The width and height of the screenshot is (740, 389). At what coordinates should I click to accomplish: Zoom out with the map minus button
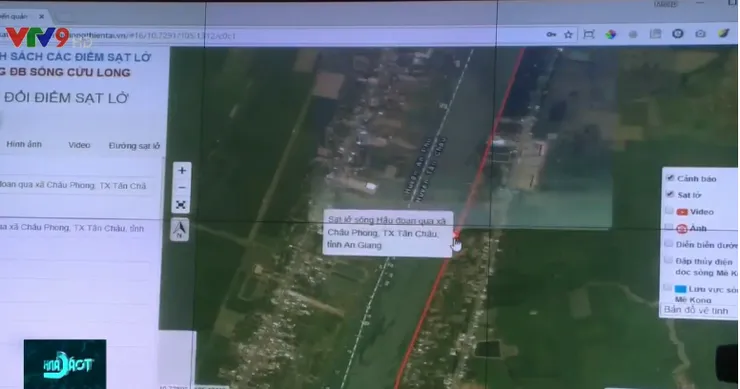click(182, 187)
